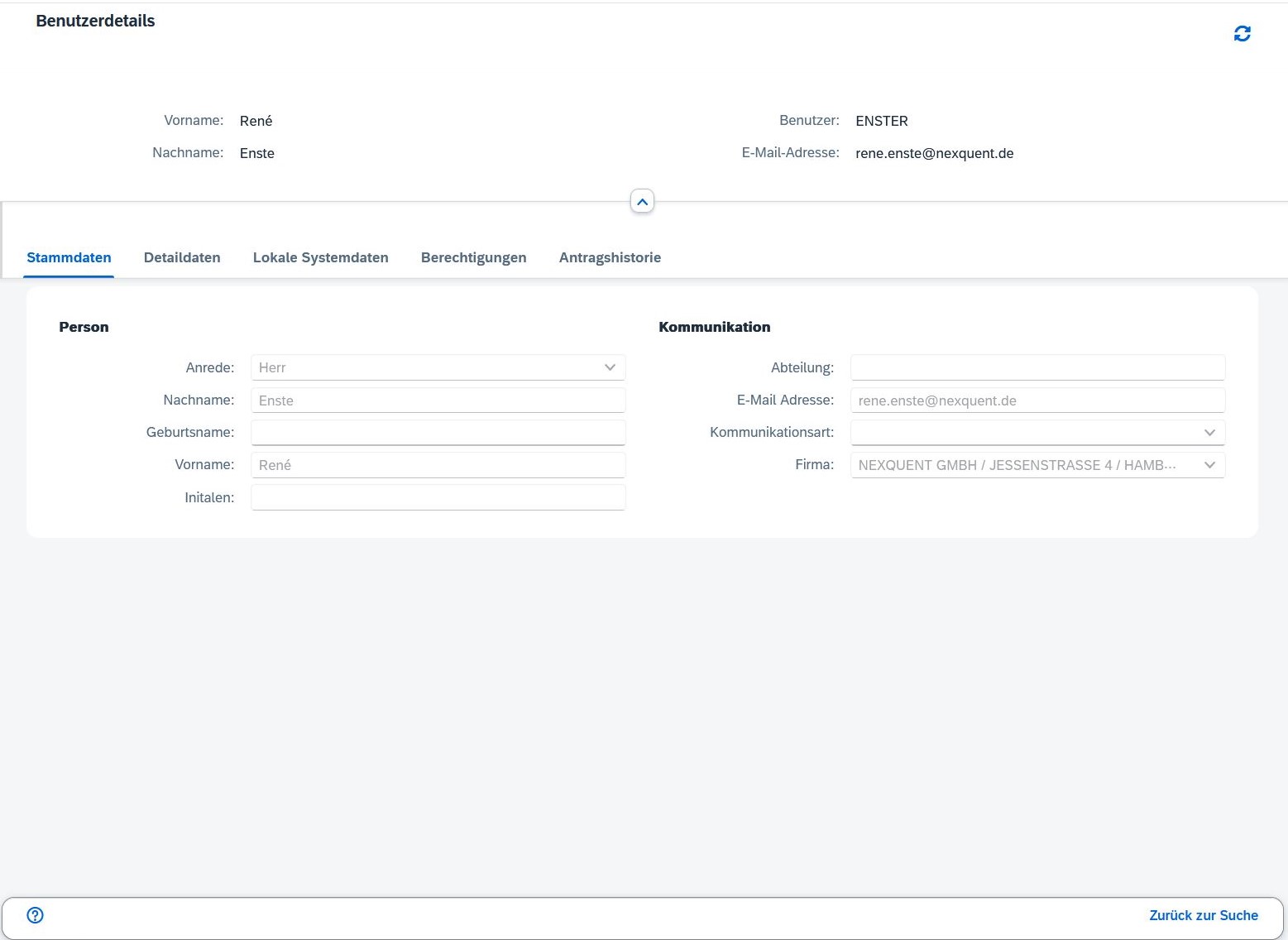The height and width of the screenshot is (940, 1288).
Task: Expand the Anrede dropdown arrow
Action: 610,367
